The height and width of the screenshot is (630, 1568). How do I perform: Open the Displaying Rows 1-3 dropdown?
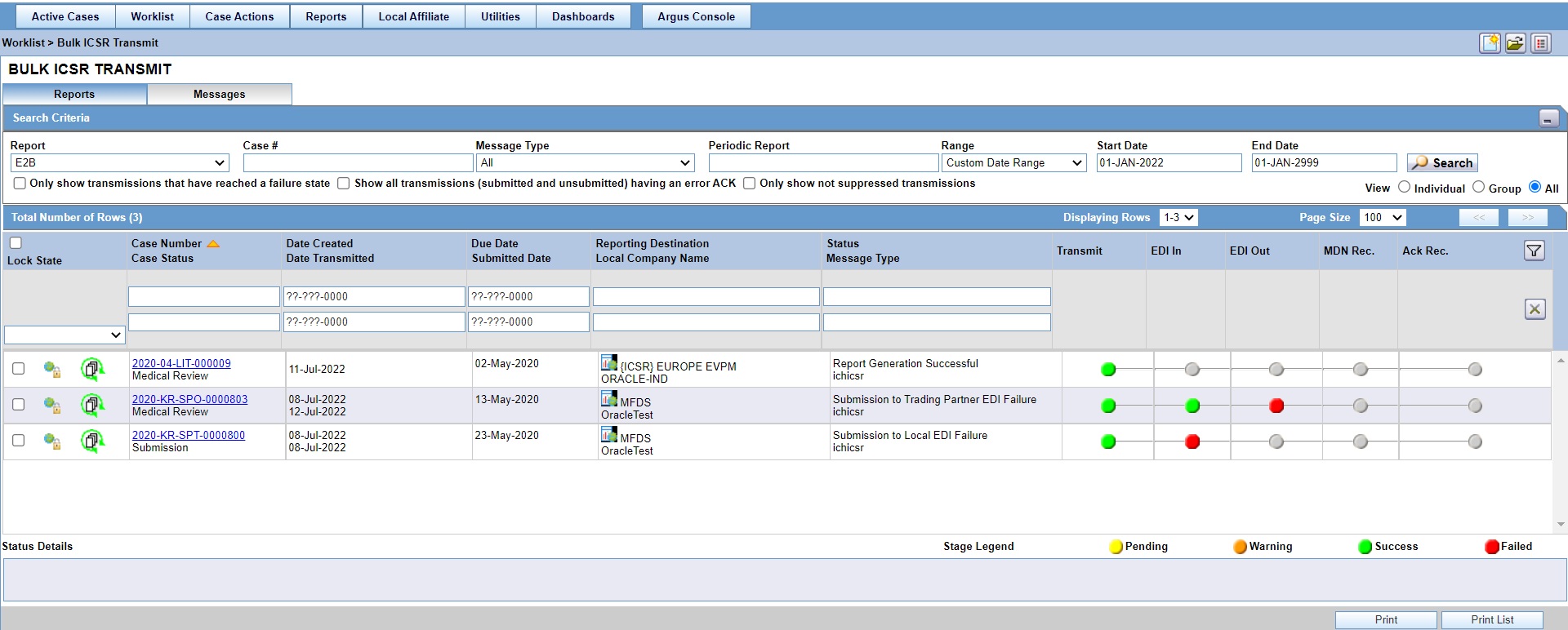point(1178,218)
